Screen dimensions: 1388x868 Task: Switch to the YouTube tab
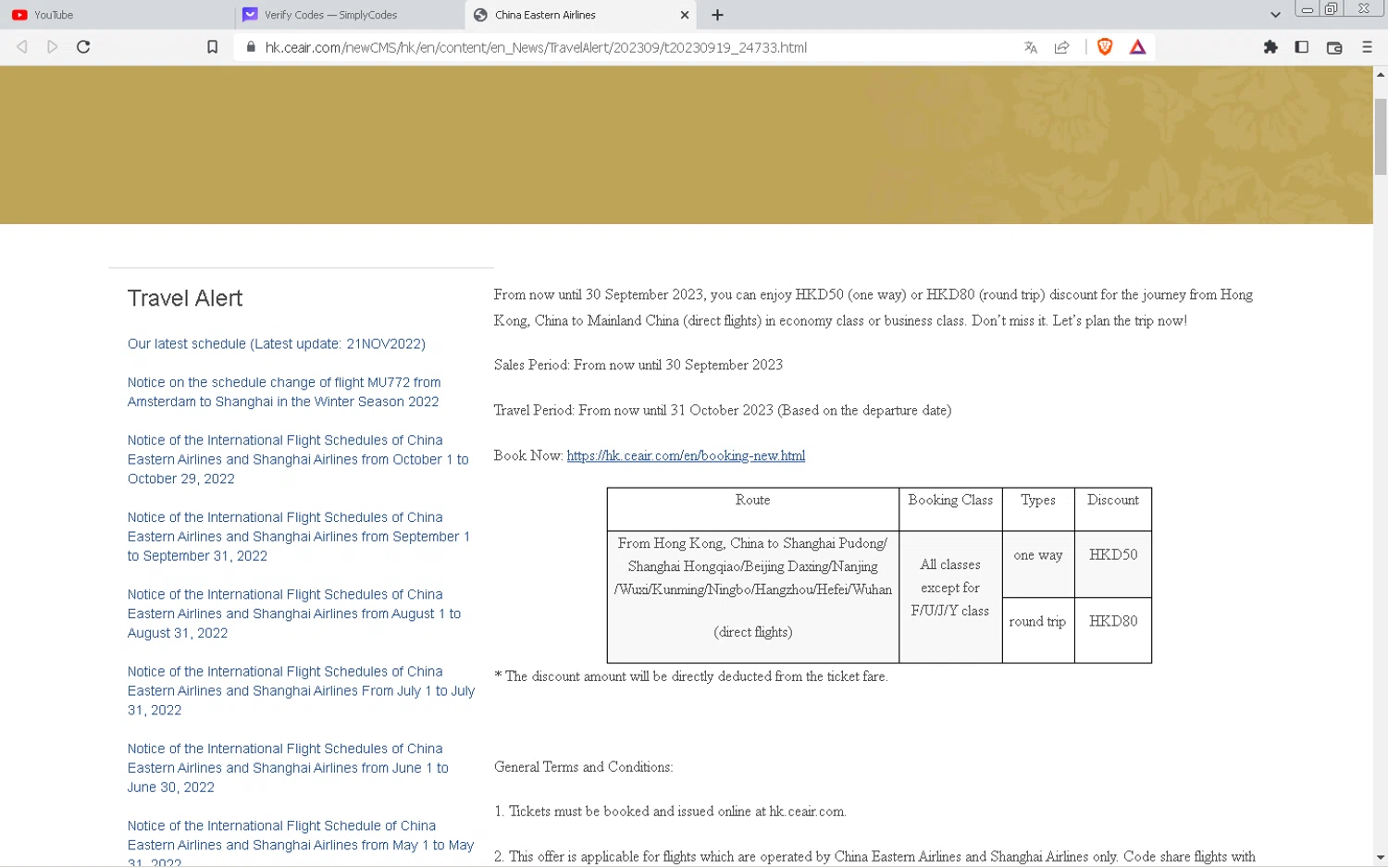tap(117, 15)
